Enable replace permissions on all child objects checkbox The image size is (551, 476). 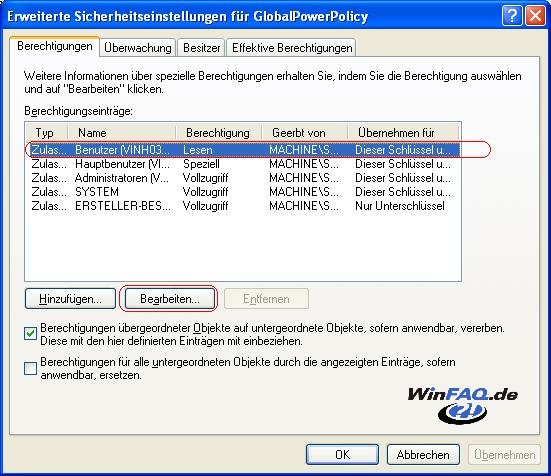(30, 368)
